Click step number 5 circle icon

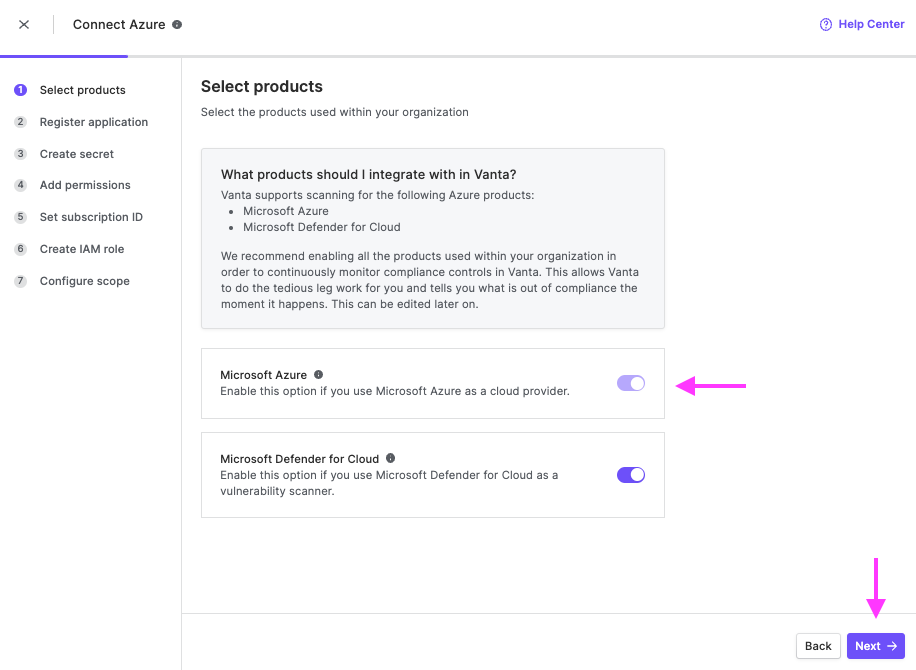click(x=20, y=217)
